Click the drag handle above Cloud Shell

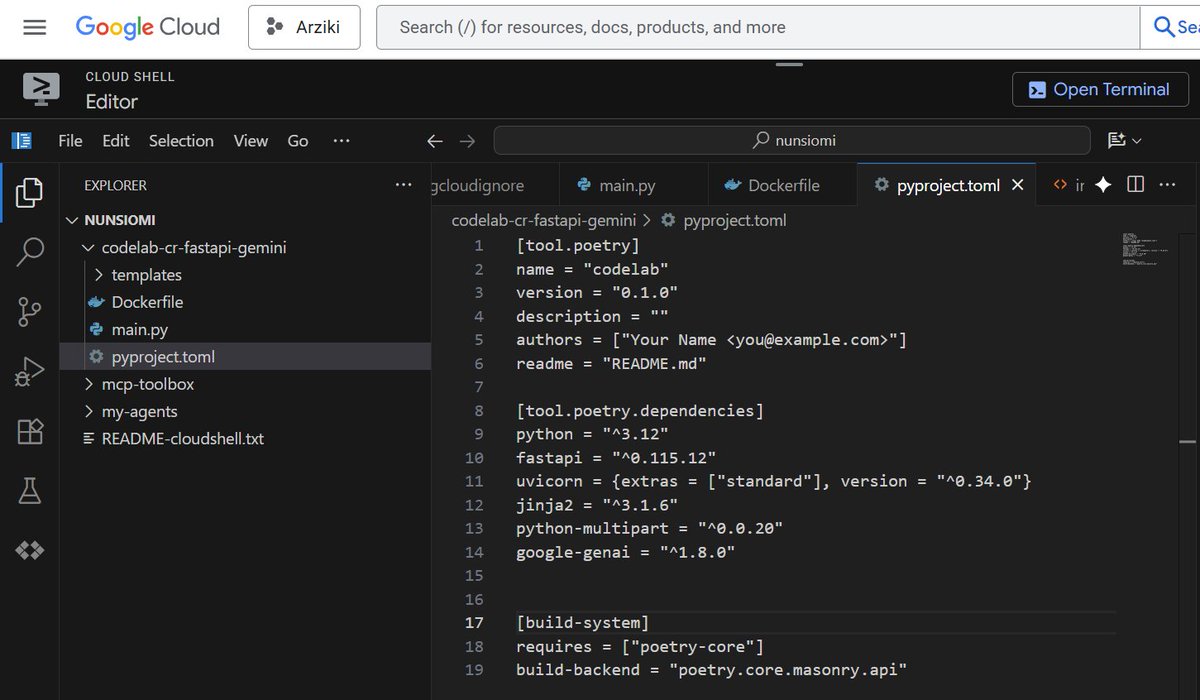coord(790,65)
